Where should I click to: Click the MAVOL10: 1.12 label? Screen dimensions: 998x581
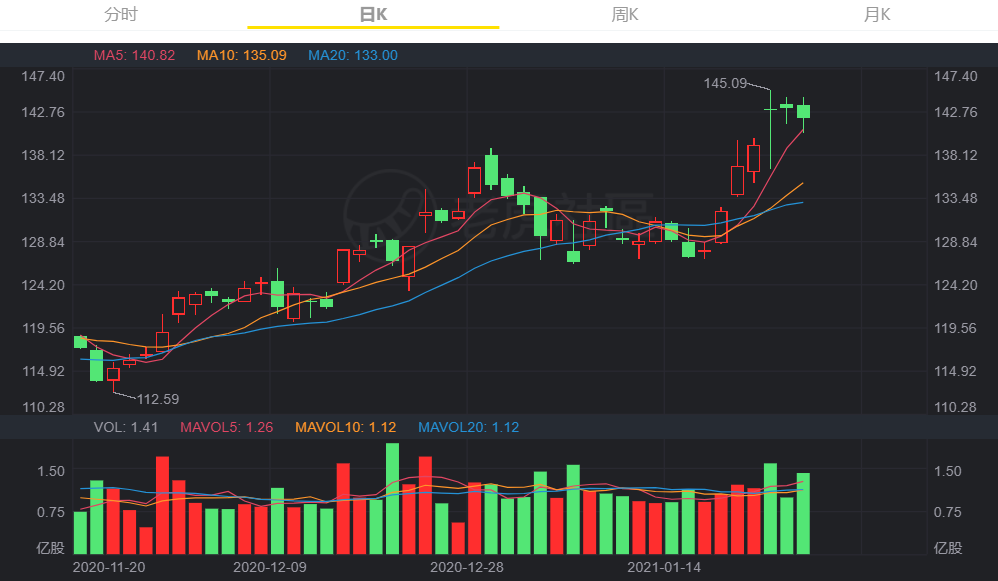click(346, 427)
